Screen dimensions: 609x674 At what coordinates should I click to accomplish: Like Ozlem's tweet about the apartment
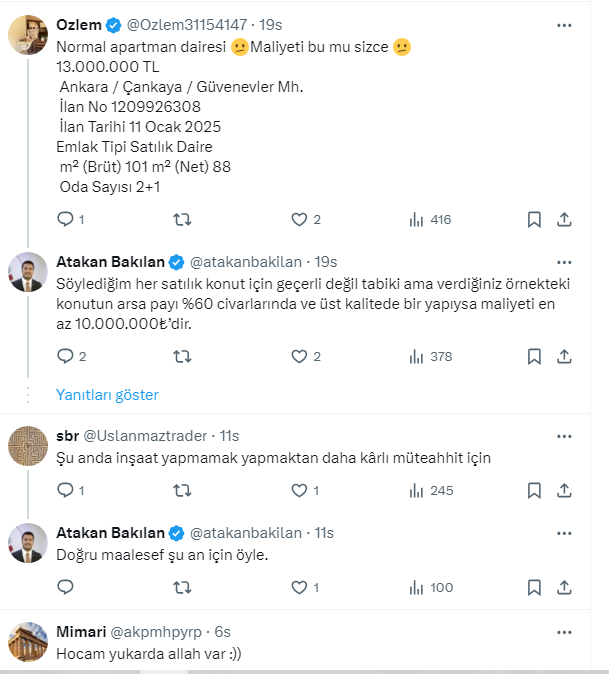[x=298, y=219]
